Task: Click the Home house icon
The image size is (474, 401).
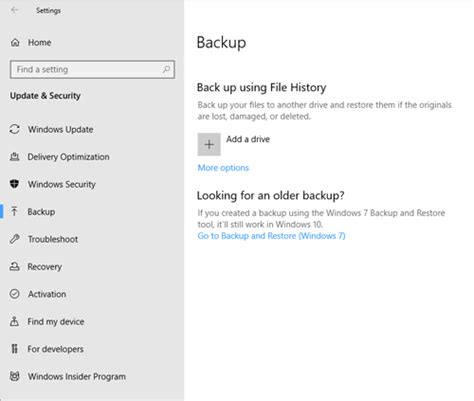Action: 15,43
